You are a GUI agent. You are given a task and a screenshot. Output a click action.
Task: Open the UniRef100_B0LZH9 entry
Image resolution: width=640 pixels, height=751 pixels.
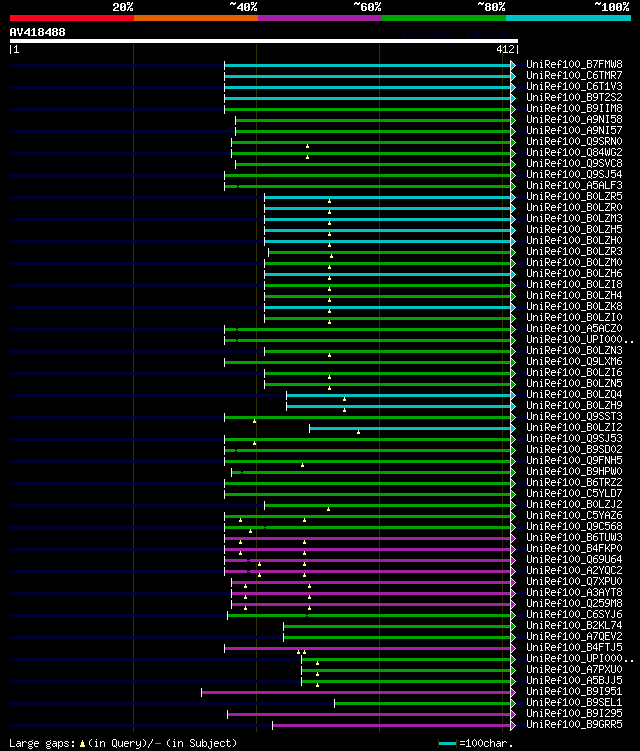574,406
